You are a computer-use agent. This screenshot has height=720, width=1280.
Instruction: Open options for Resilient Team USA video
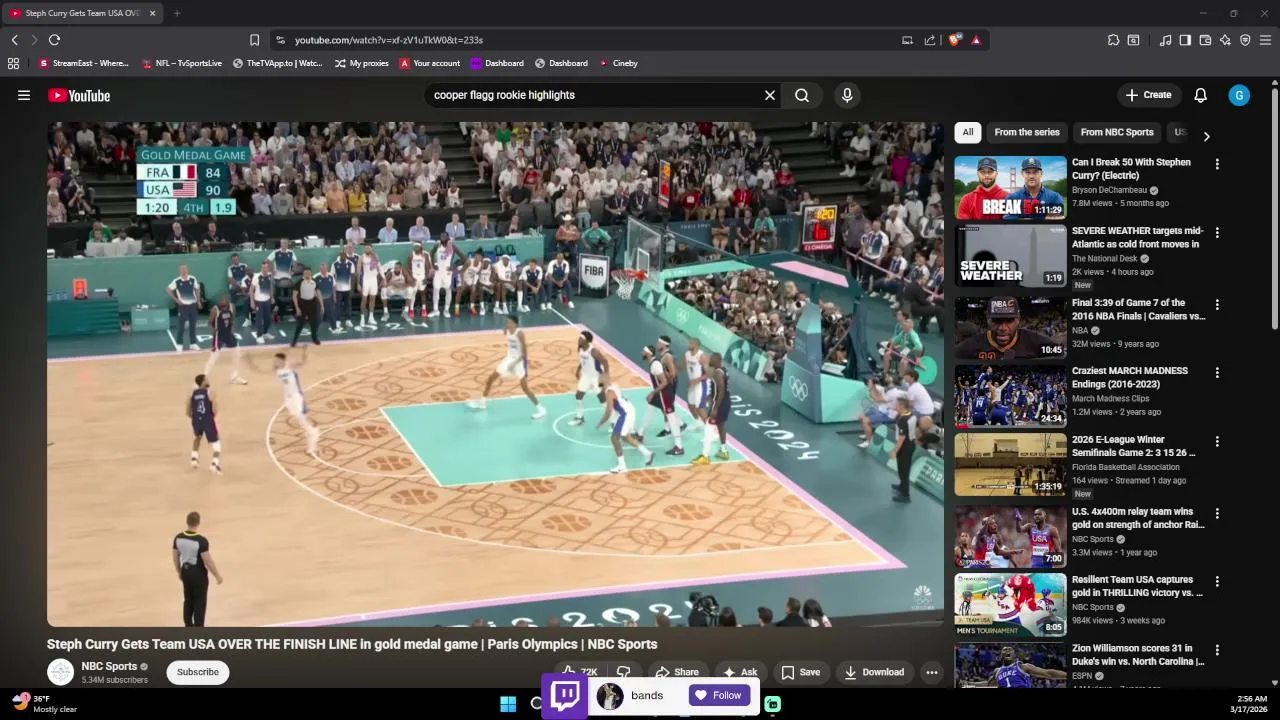(1217, 581)
